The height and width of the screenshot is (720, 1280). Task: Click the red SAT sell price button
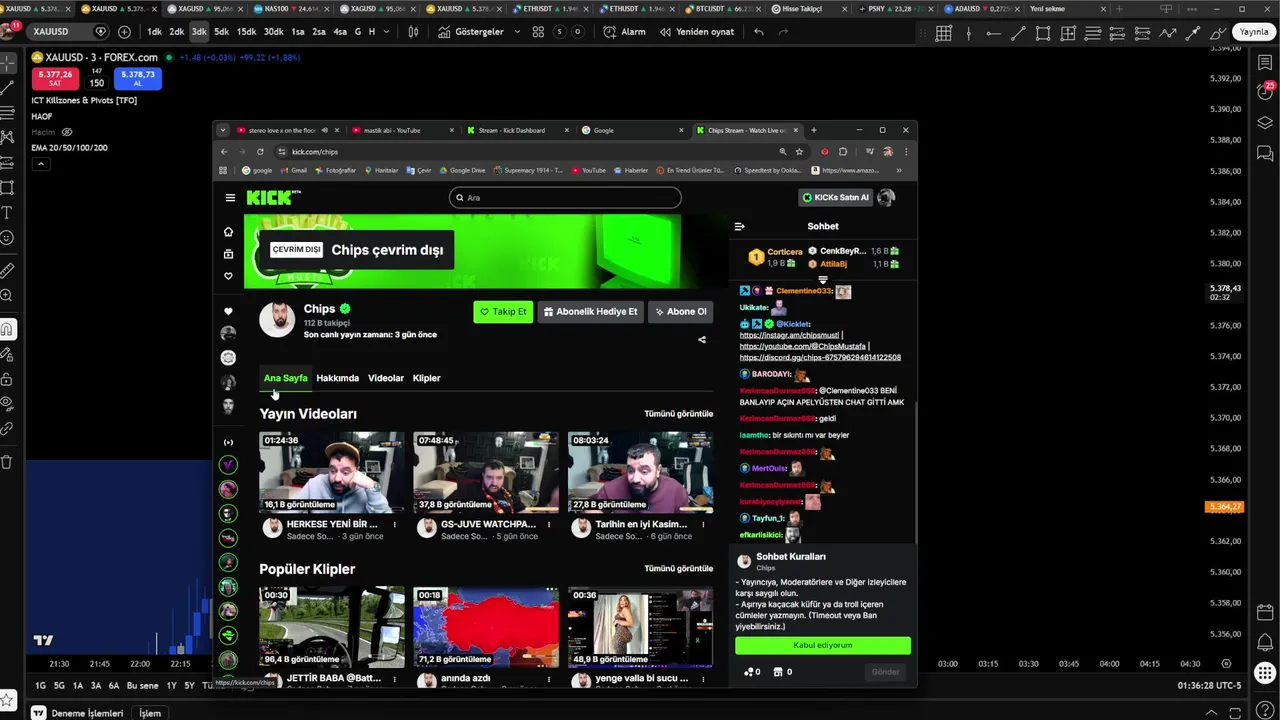(x=55, y=79)
